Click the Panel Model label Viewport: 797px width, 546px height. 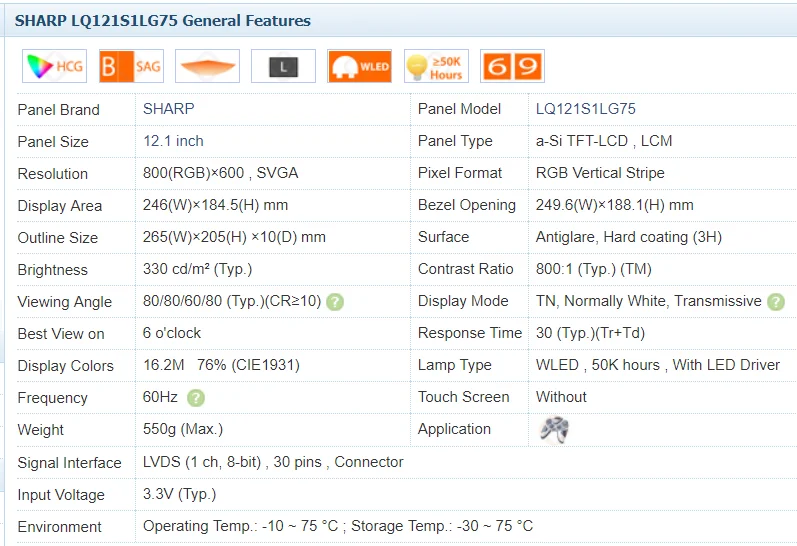(459, 109)
